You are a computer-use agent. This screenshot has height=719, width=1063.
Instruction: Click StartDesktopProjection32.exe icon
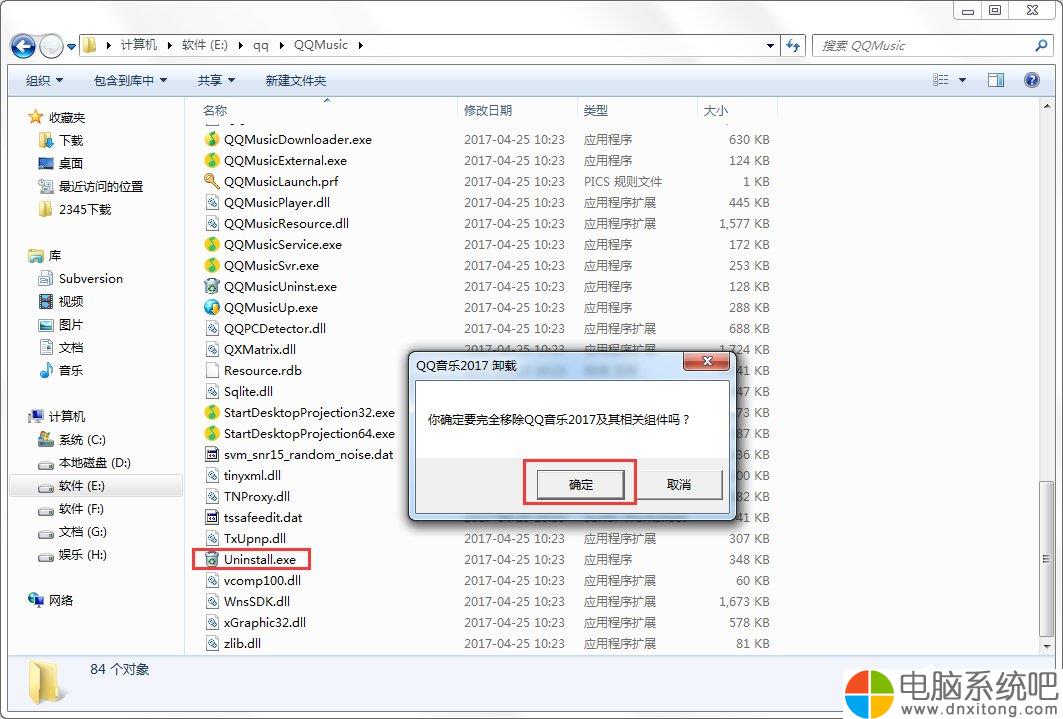point(212,412)
